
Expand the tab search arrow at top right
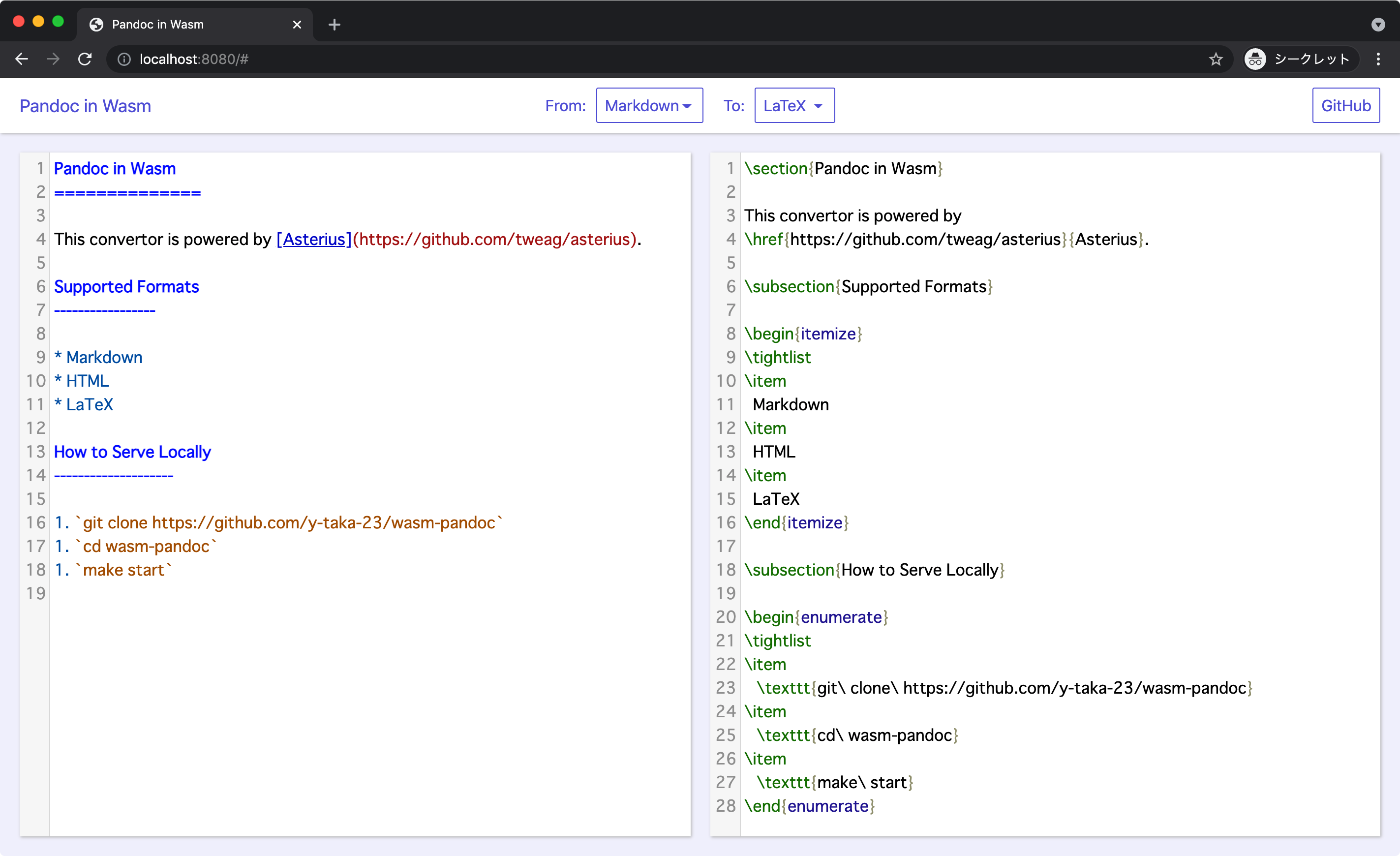click(x=1378, y=25)
